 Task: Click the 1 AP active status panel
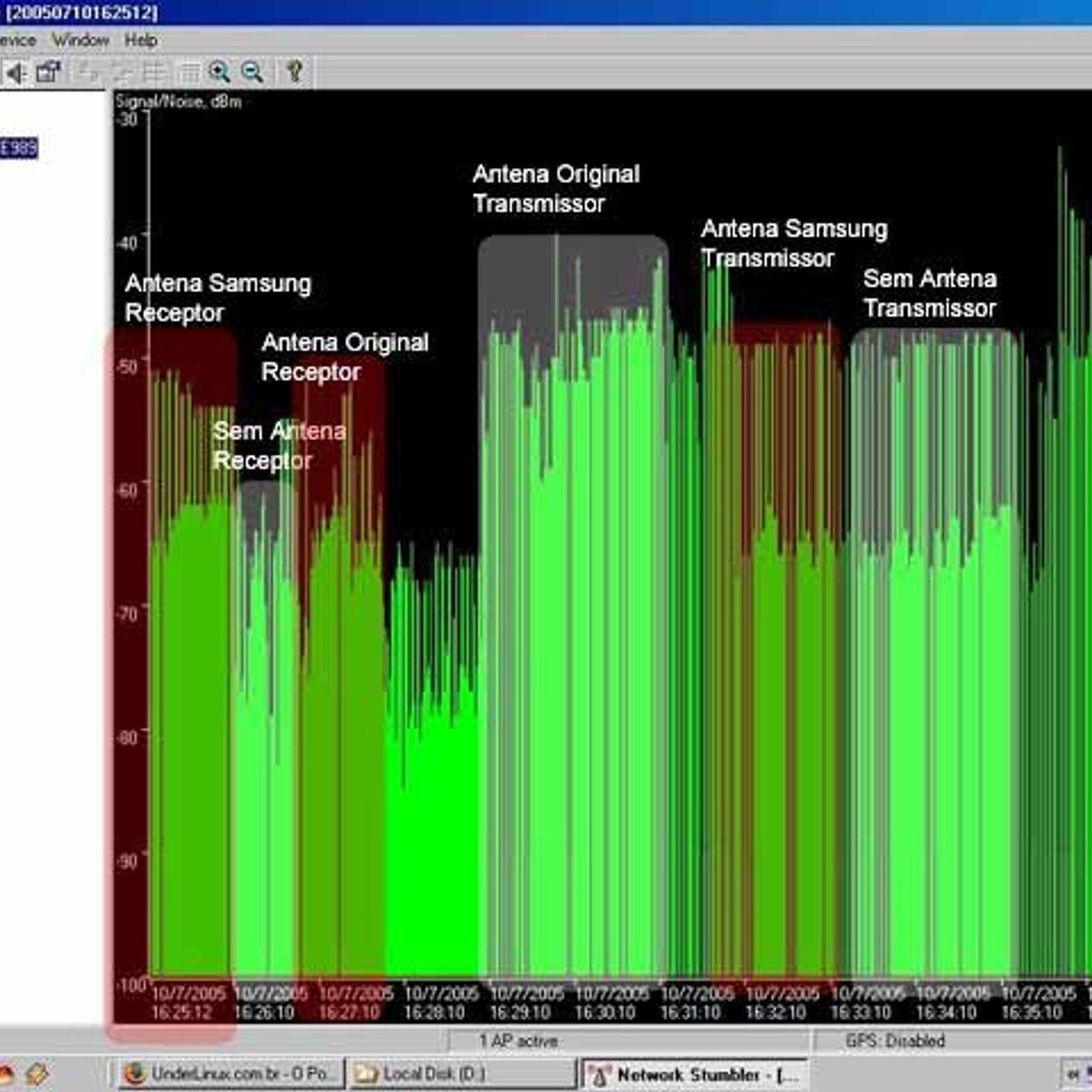pos(519,1041)
